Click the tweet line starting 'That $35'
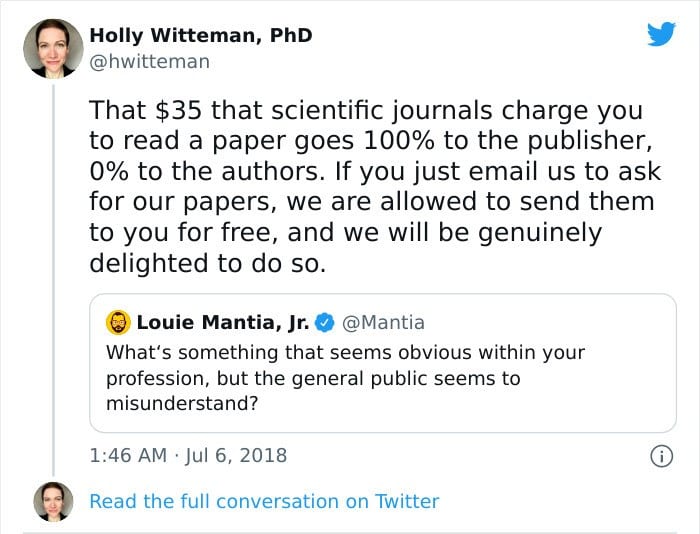 coord(366,111)
